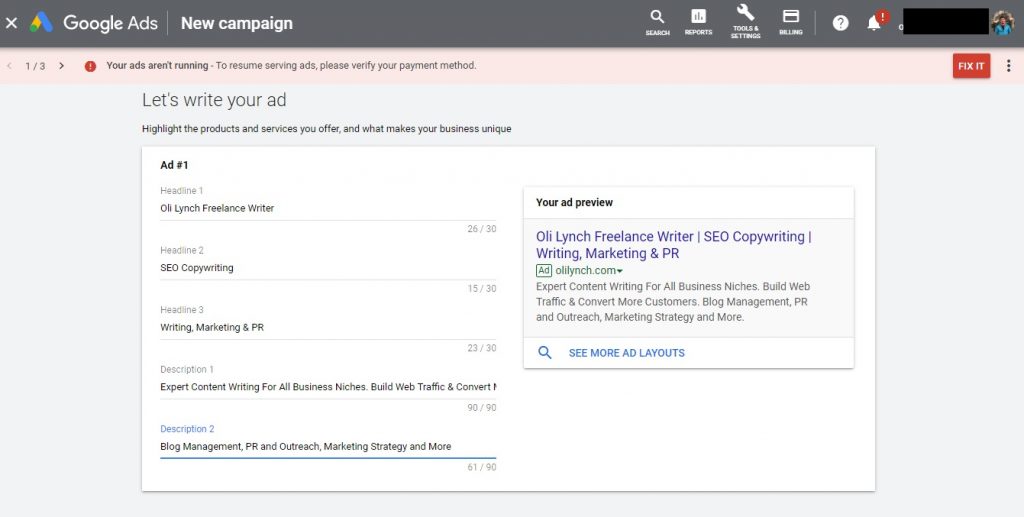This screenshot has width=1024, height=517.
Task: Edit Description 2 field
Action: click(x=328, y=446)
